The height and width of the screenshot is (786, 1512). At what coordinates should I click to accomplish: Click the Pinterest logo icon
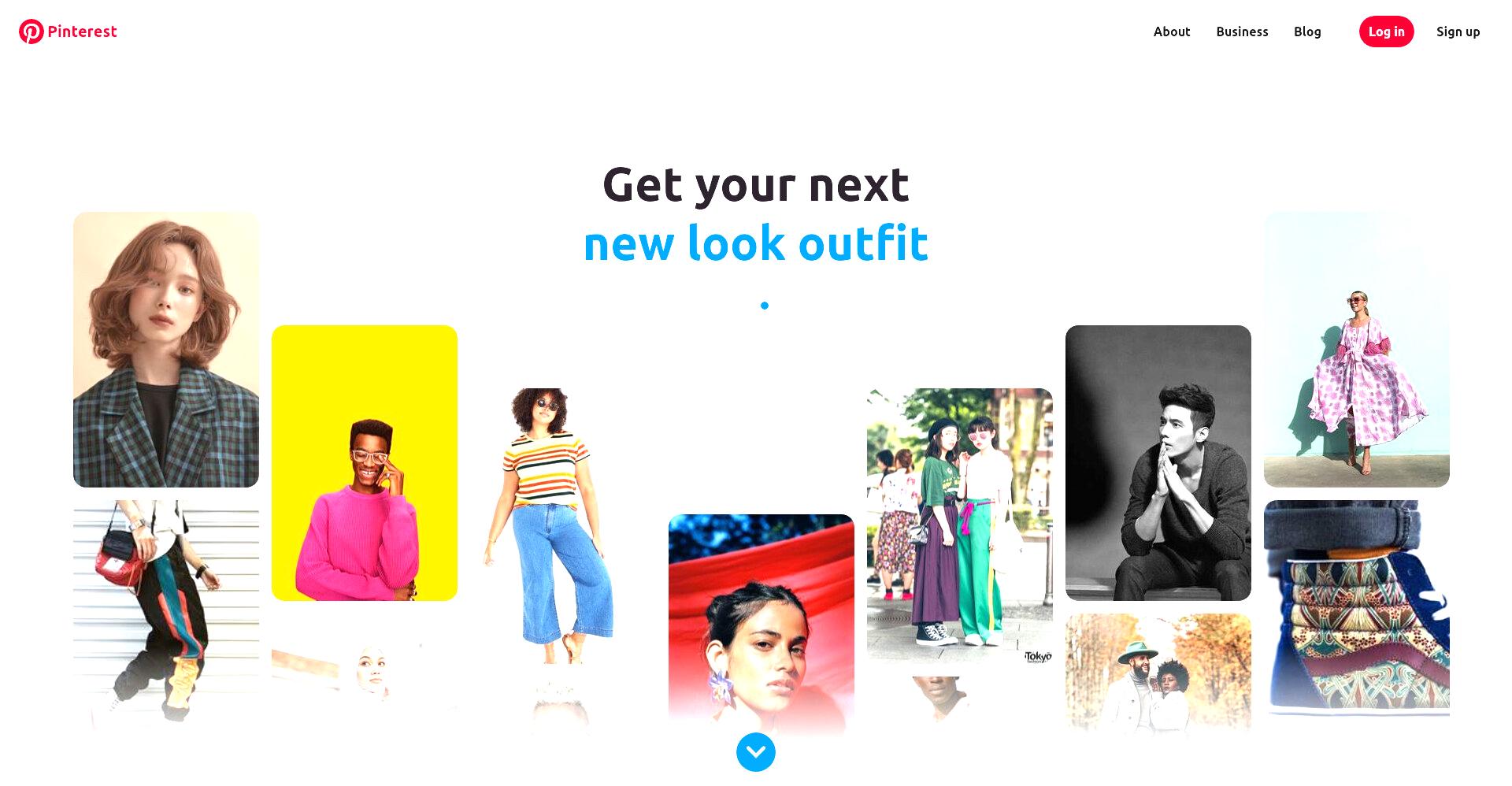click(31, 32)
